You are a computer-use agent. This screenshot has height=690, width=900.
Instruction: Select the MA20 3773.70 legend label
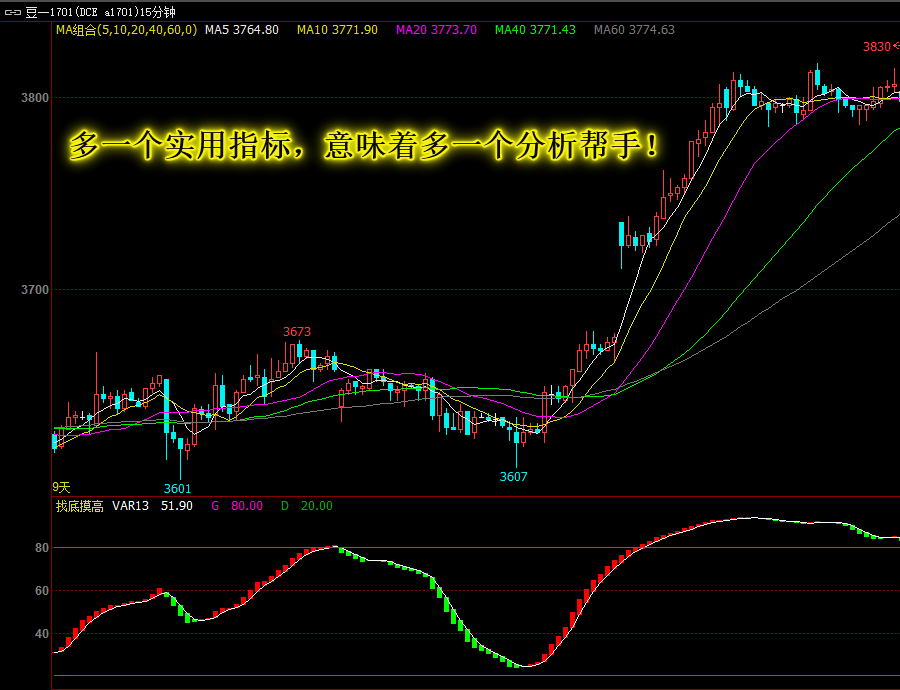coord(436,30)
